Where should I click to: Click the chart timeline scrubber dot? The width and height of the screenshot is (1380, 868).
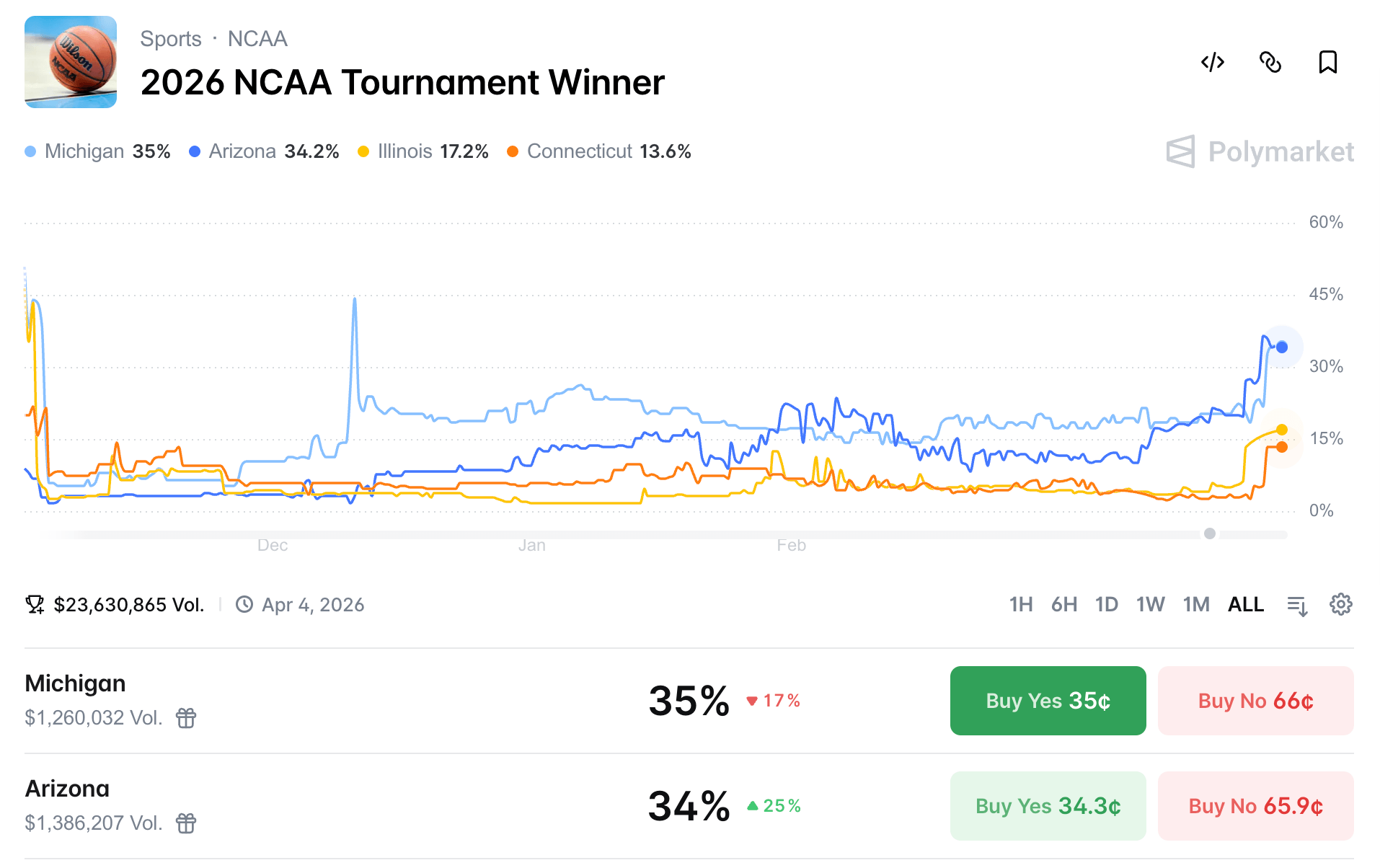[x=1210, y=534]
